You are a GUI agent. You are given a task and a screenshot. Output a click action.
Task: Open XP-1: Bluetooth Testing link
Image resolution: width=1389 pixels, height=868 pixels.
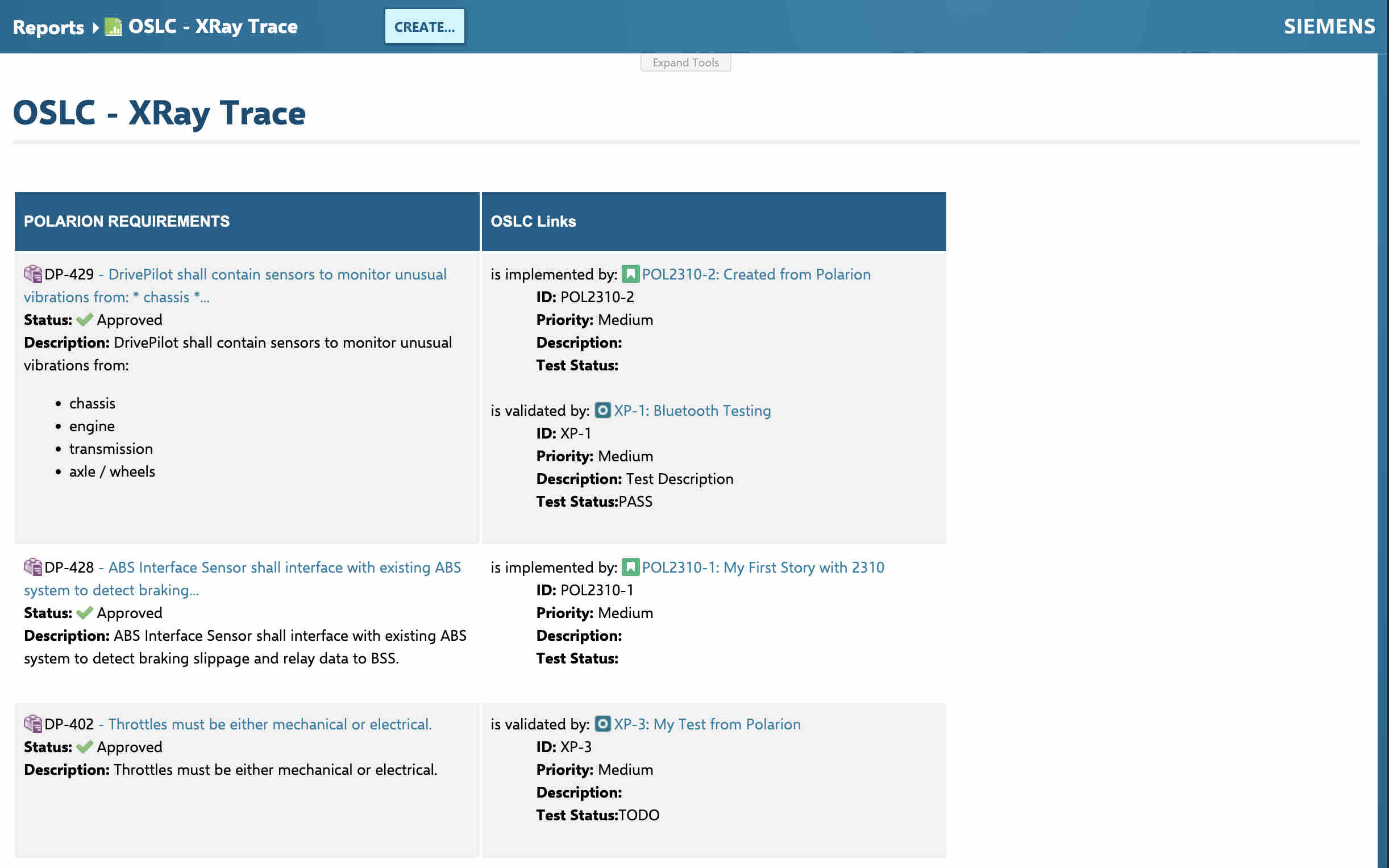pyautogui.click(x=692, y=410)
